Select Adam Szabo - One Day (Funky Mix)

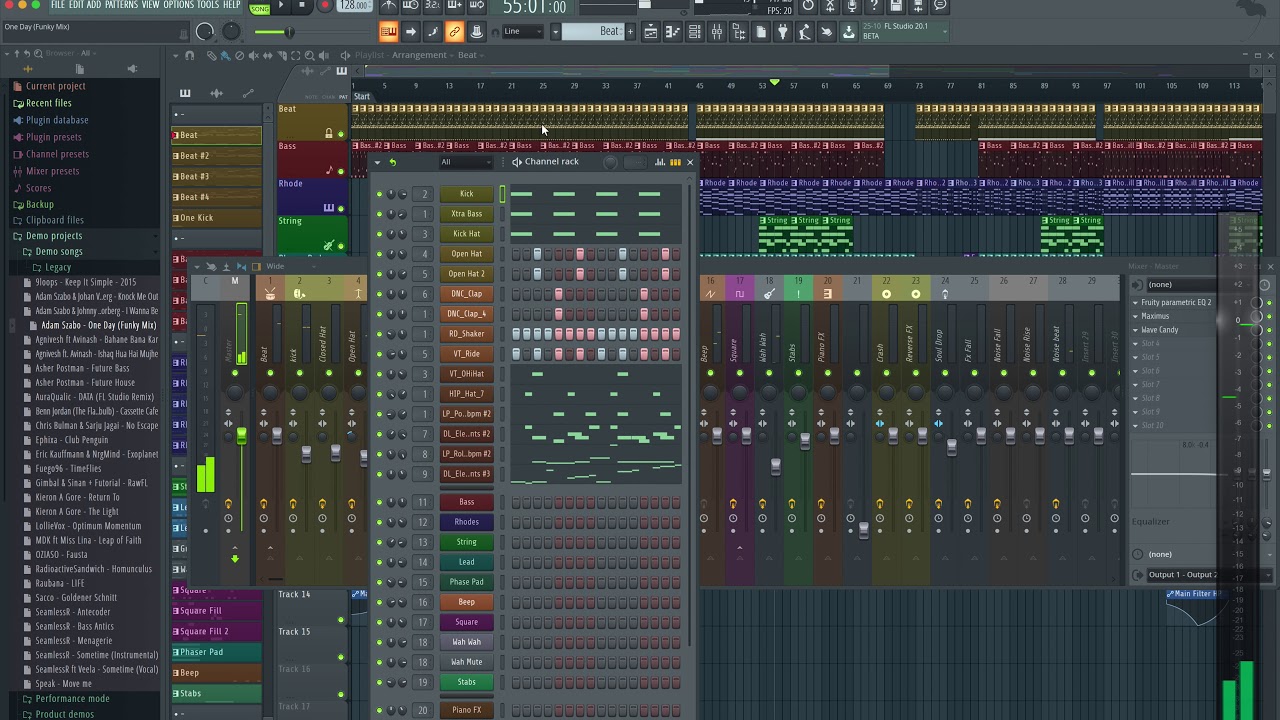tap(98, 326)
